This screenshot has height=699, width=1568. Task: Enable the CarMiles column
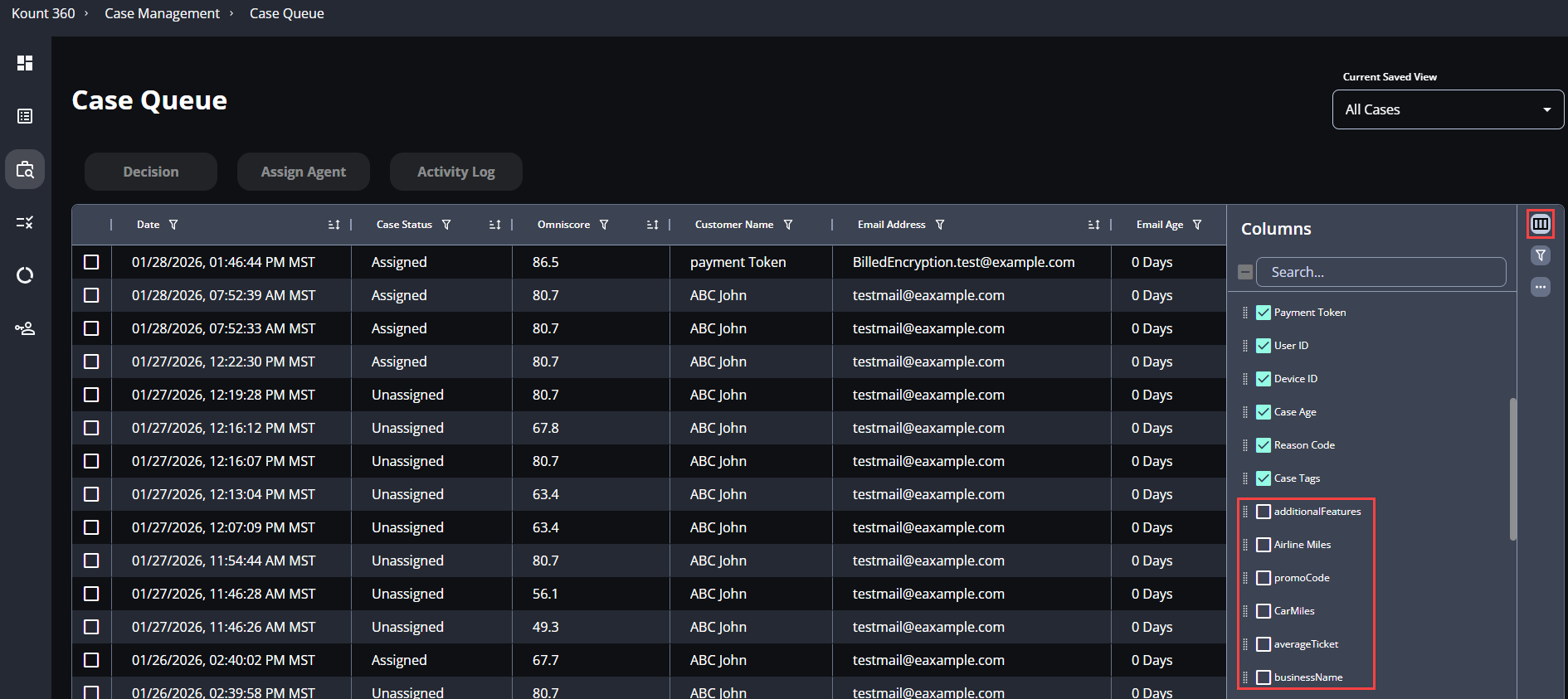point(1264,611)
